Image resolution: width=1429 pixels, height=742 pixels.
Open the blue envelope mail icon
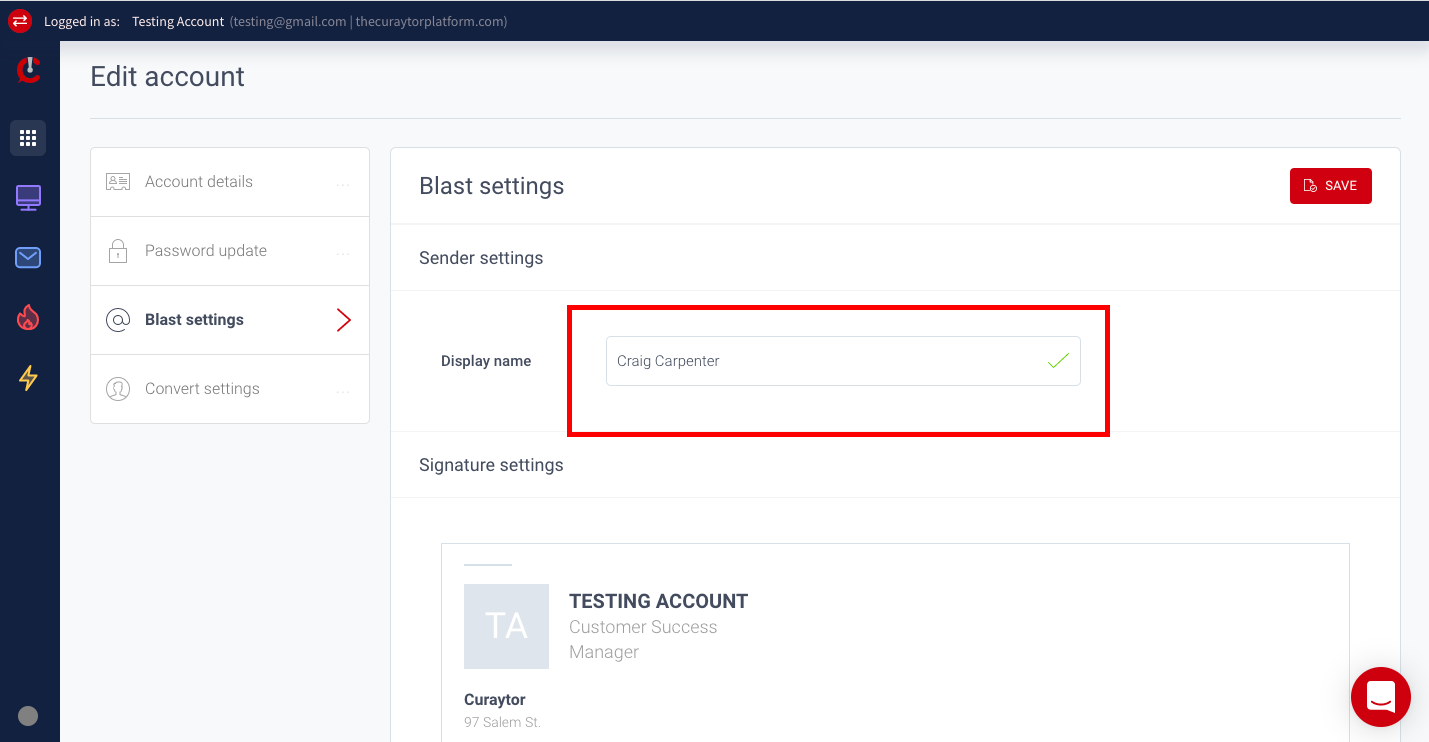click(28, 258)
